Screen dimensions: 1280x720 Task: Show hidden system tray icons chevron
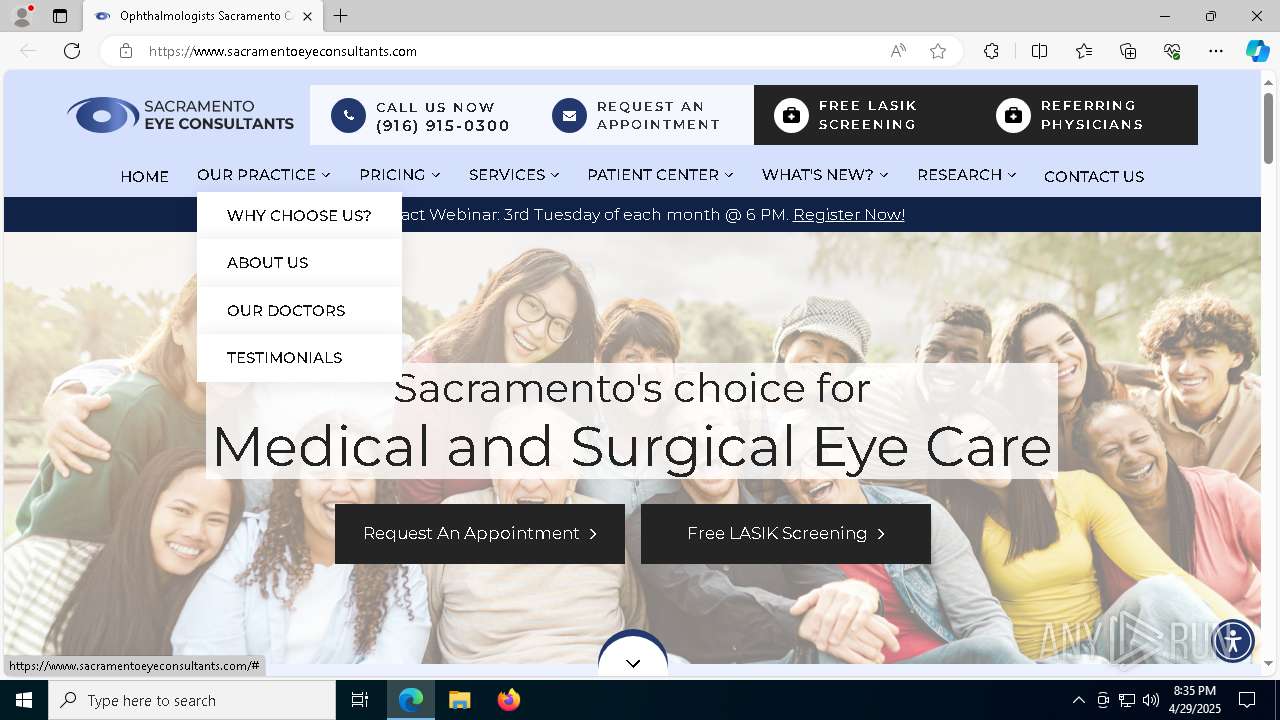click(1078, 700)
